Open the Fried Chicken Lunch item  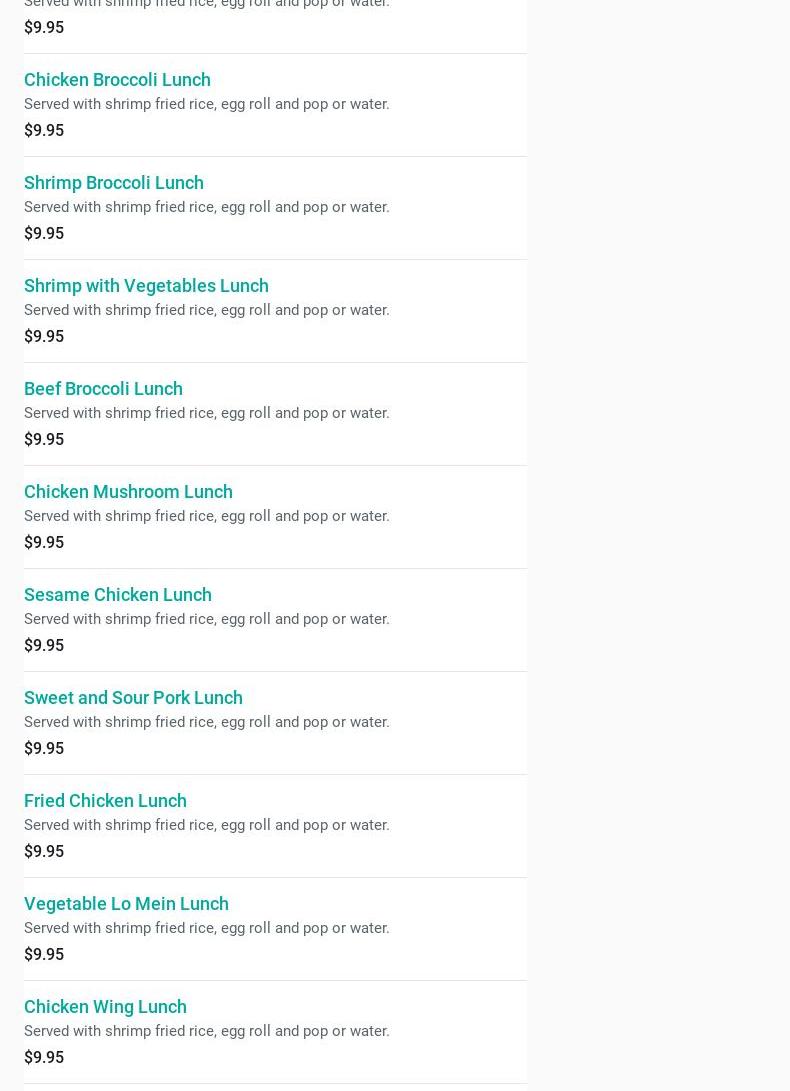tap(105, 801)
